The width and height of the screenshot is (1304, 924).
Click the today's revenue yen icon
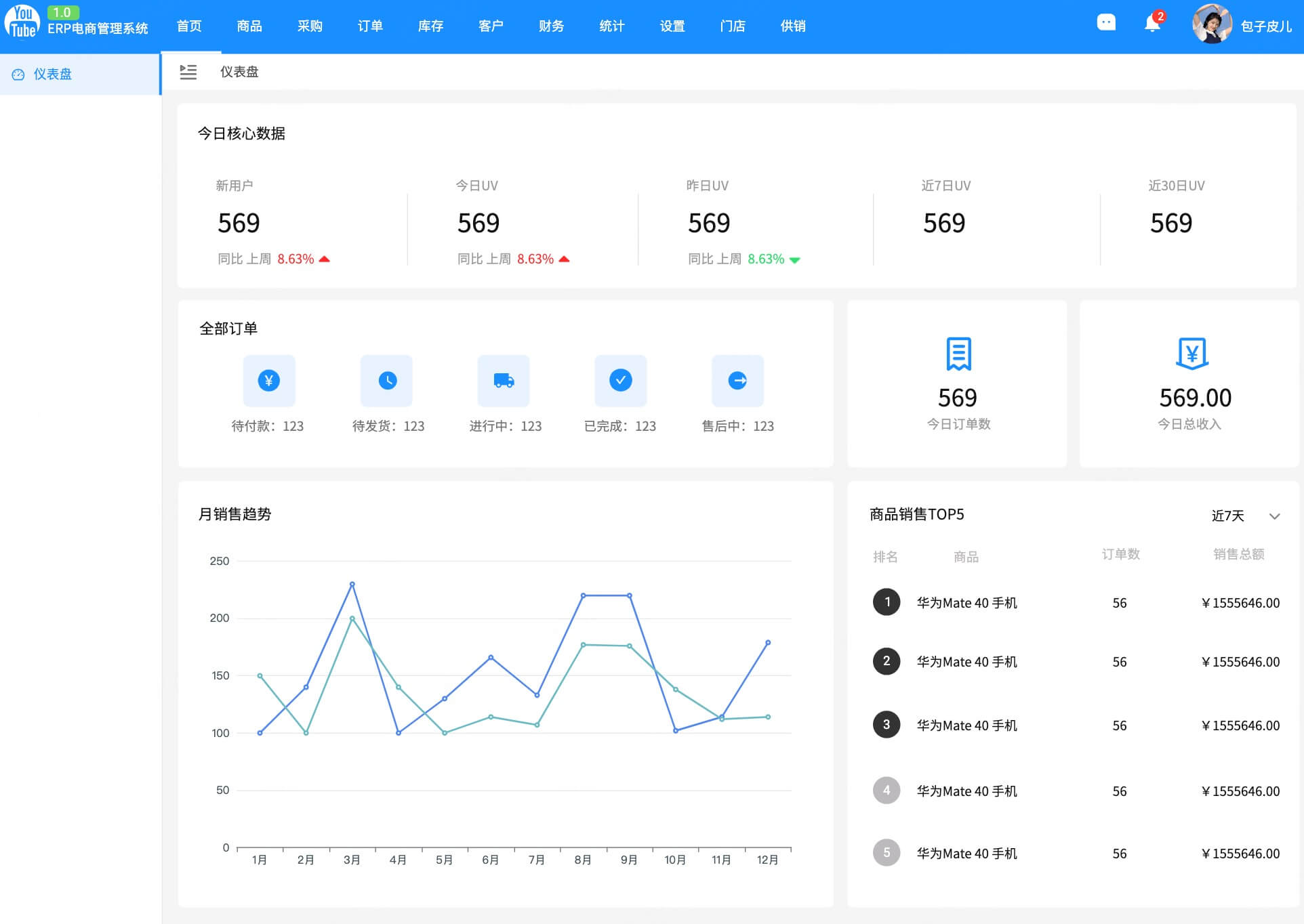1191,354
